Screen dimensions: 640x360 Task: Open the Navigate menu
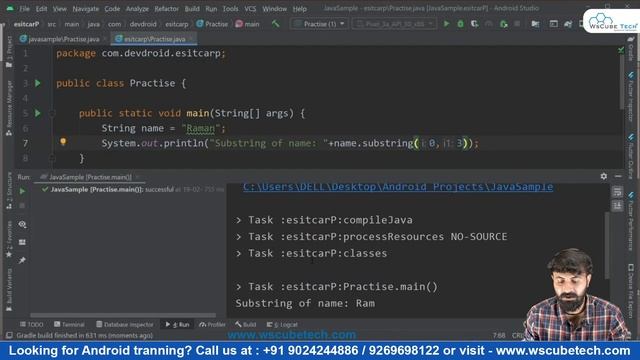point(86,9)
